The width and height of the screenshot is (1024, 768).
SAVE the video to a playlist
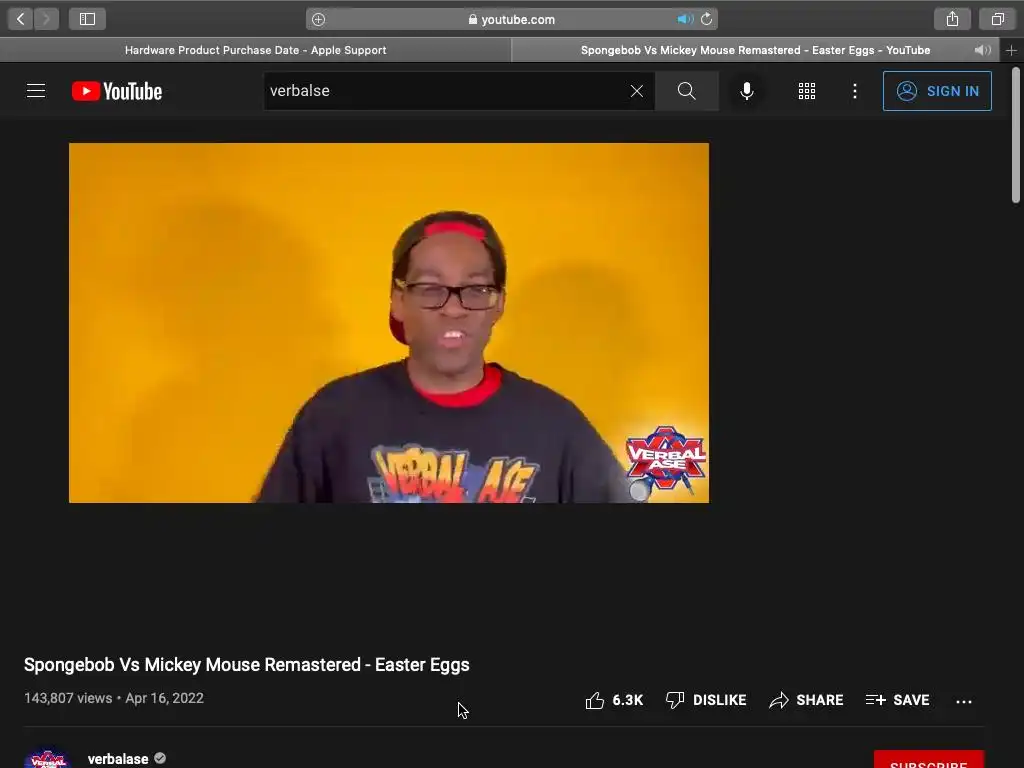coord(897,700)
